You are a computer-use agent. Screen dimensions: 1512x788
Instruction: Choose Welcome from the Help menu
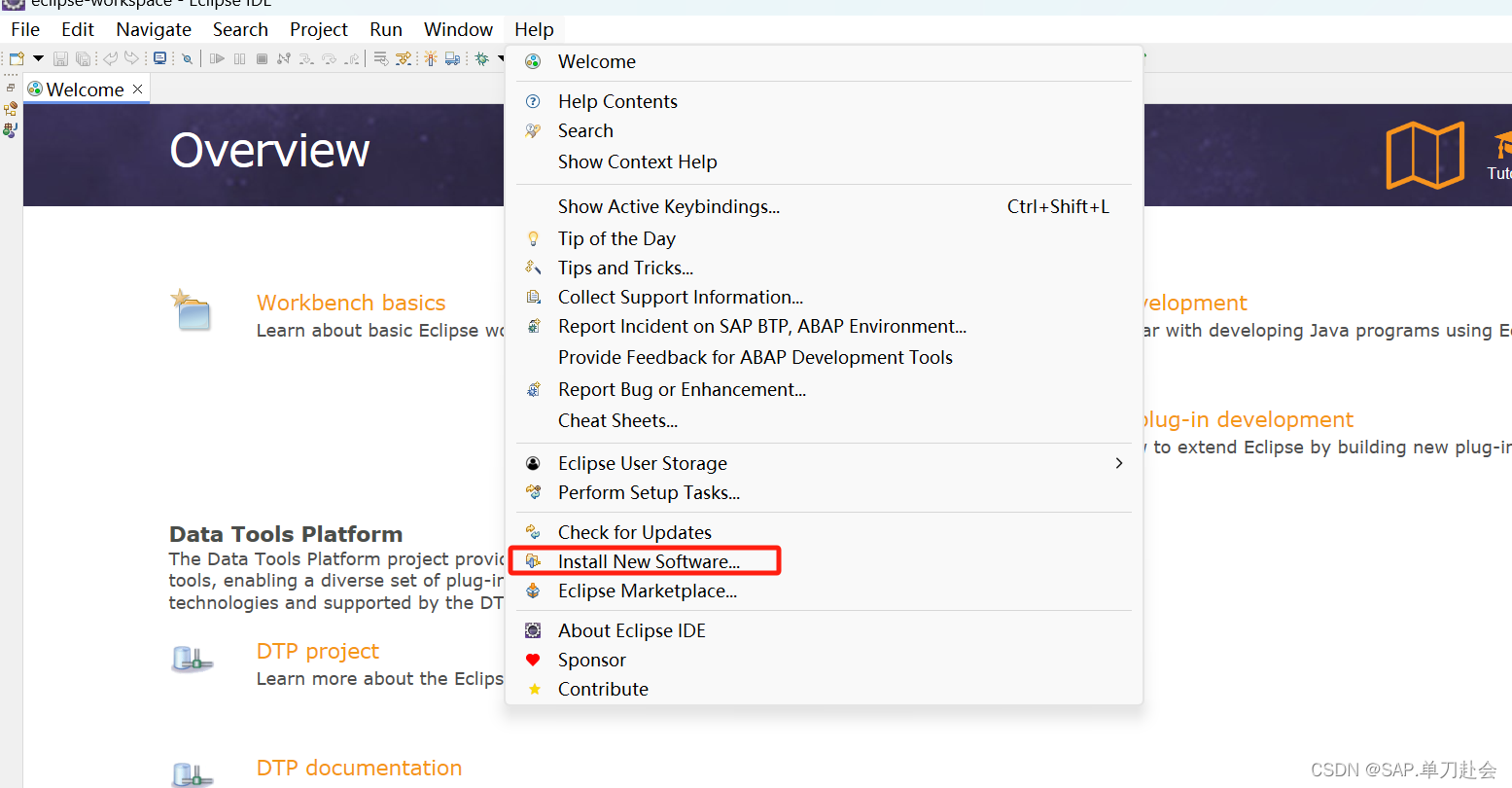[x=824, y=61]
